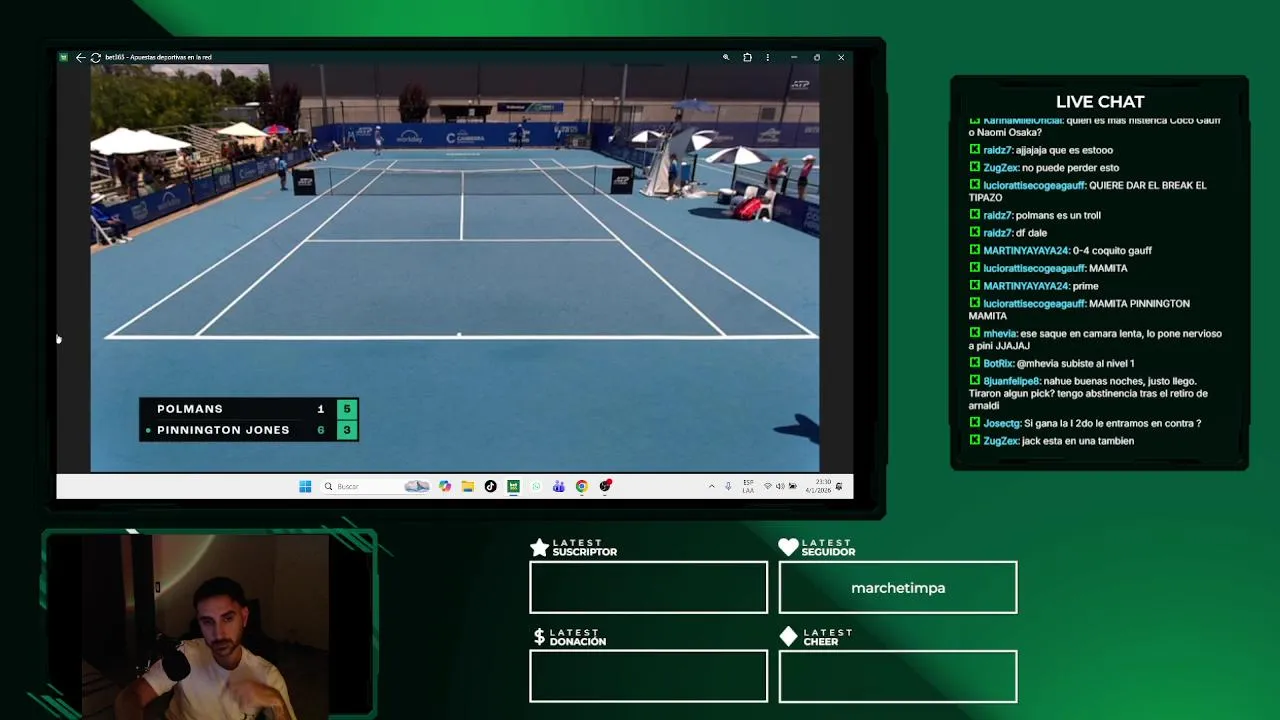1280x720 pixels.
Task: Click the tennis match video stream
Action: pyautogui.click(x=455, y=268)
